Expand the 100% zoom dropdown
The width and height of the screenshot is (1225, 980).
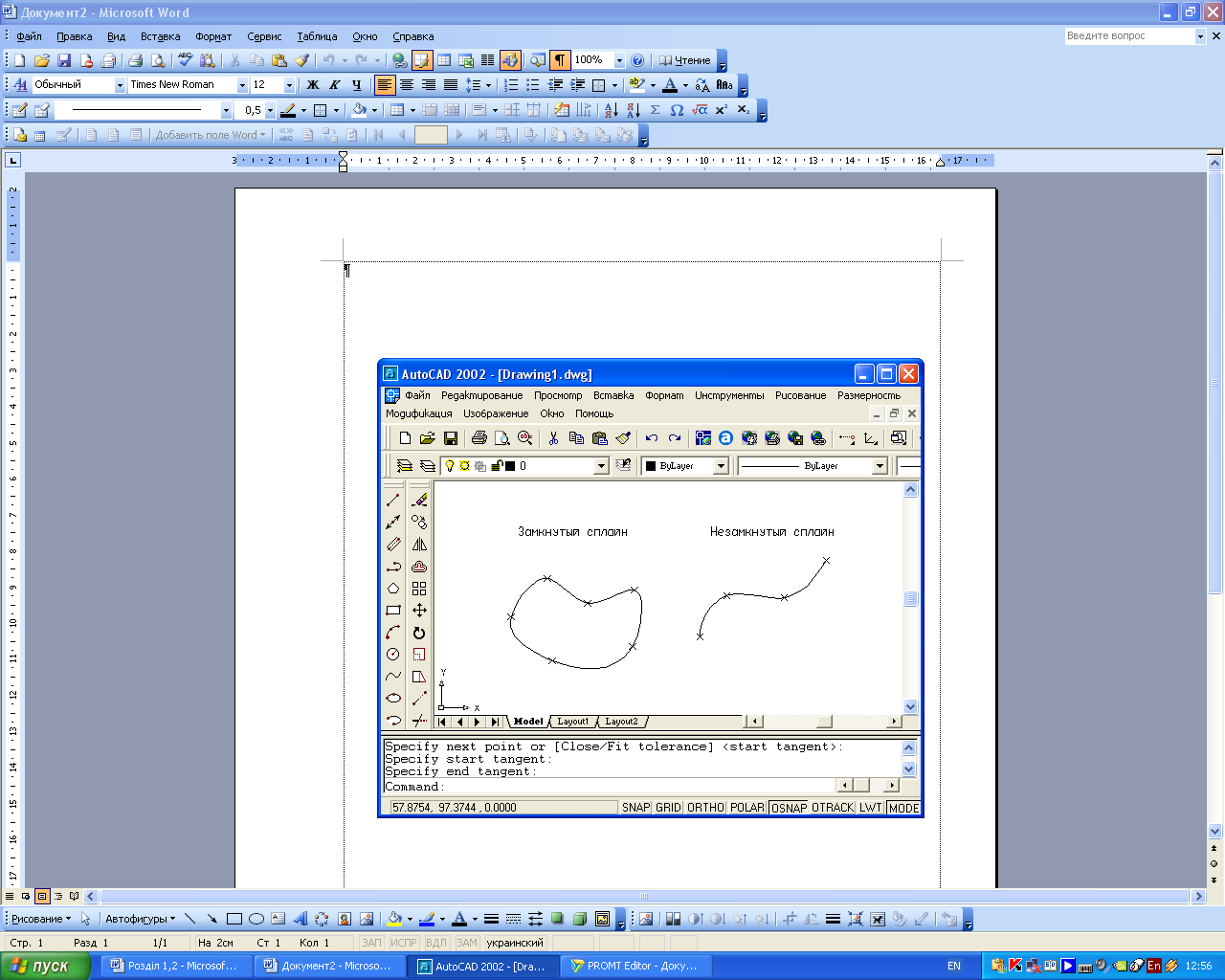click(619, 60)
